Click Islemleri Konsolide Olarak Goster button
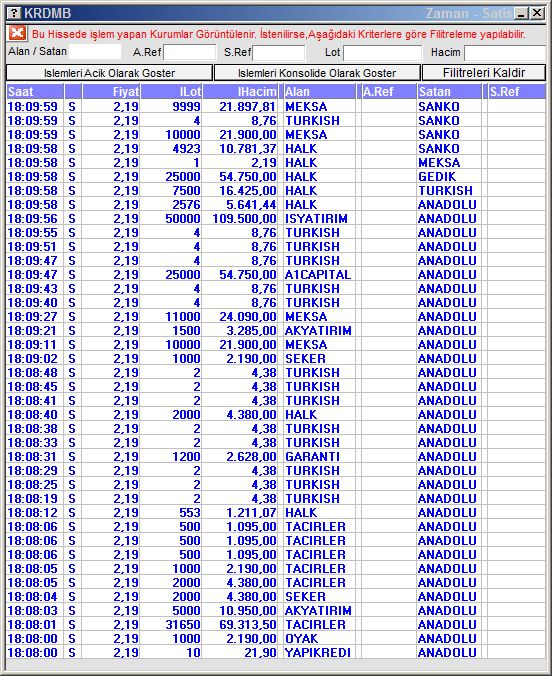 click(317, 73)
